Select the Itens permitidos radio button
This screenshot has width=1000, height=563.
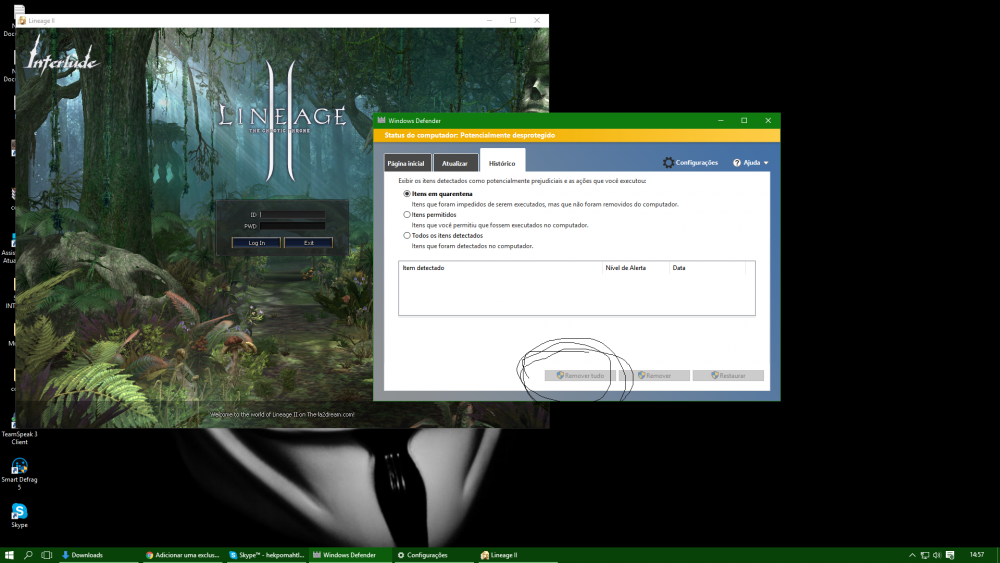point(407,214)
